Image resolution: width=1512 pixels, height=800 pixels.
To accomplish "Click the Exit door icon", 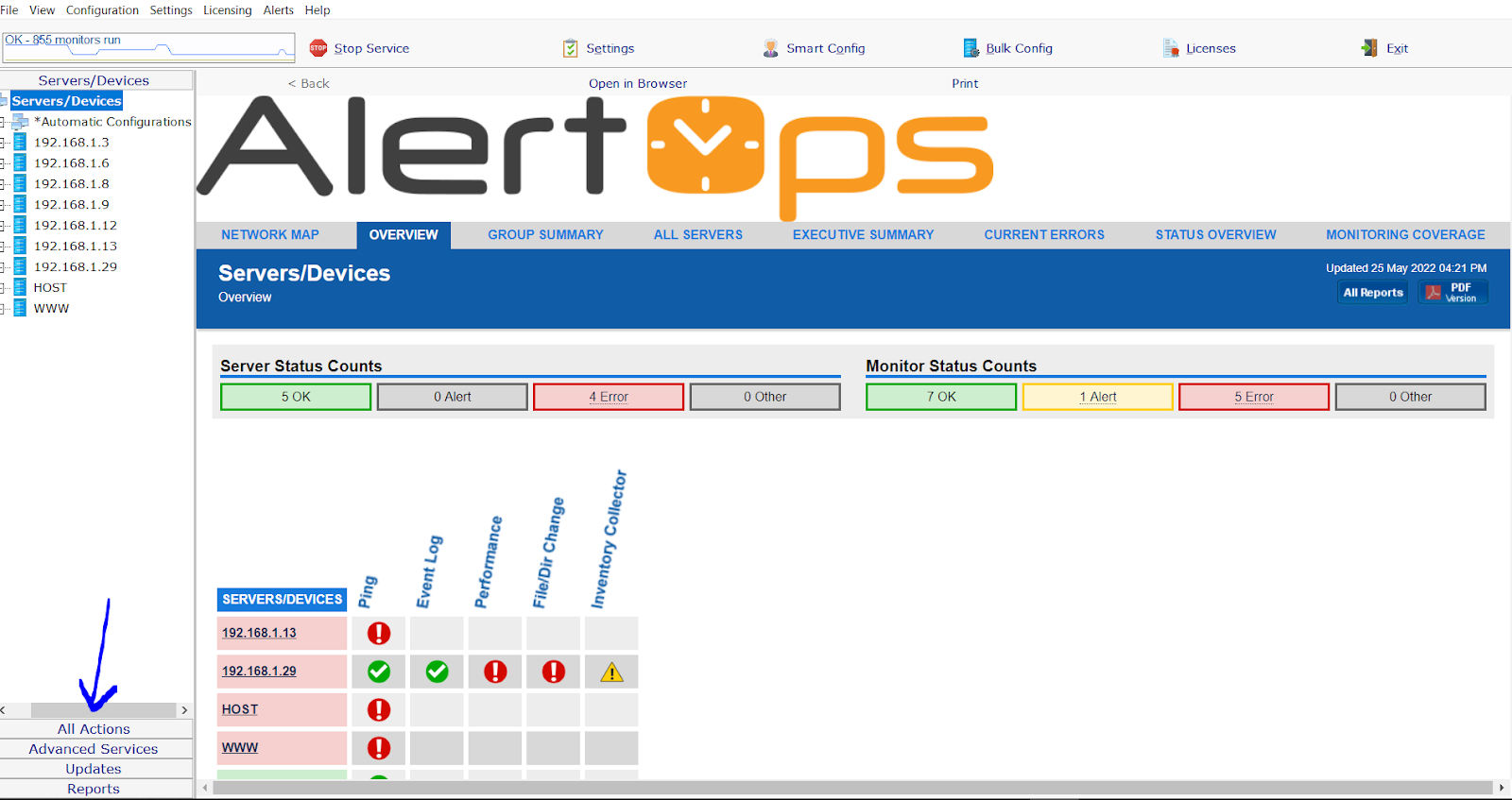I will coord(1369,48).
